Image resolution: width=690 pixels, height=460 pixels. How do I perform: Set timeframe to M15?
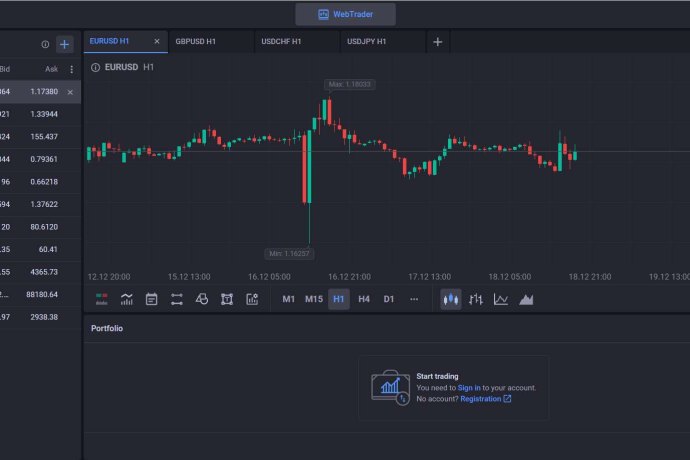click(x=314, y=299)
